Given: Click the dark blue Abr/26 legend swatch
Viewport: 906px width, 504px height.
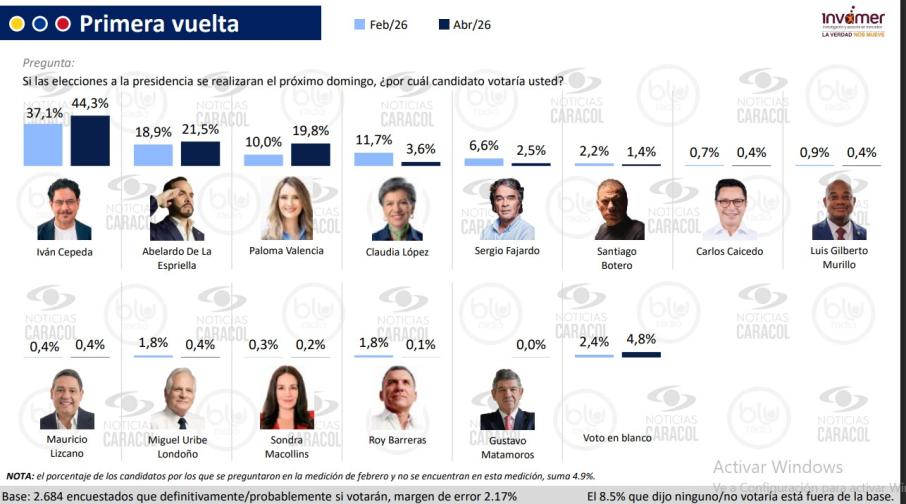Looking at the screenshot, I should point(444,24).
